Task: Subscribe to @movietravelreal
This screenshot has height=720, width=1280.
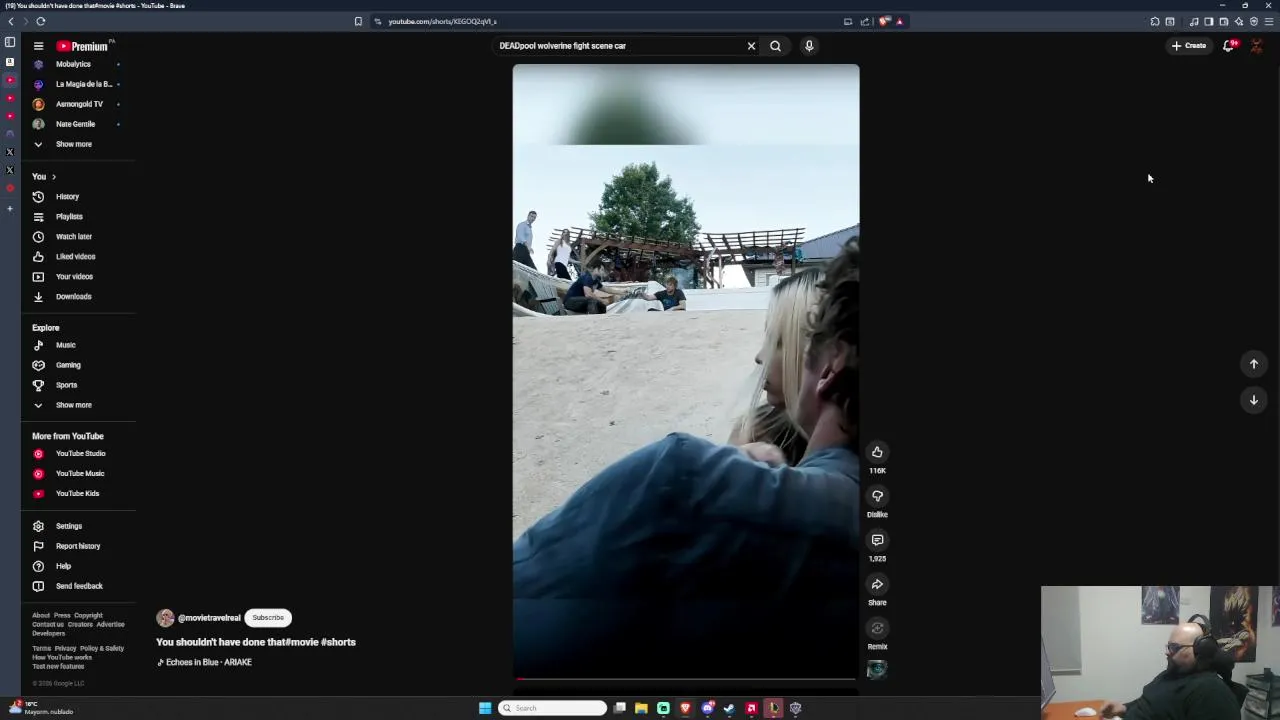Action: click(268, 618)
